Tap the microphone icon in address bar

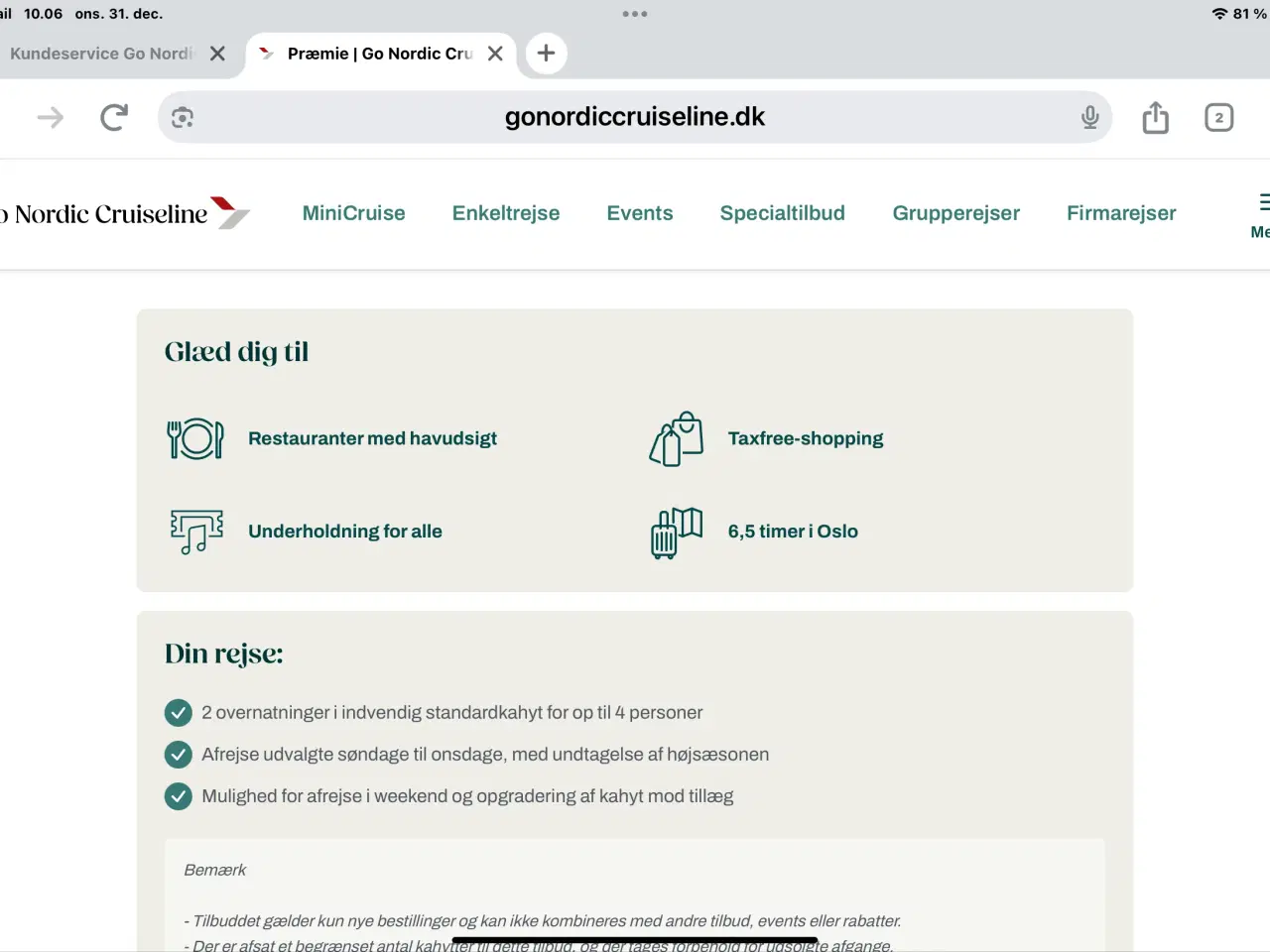click(1089, 118)
